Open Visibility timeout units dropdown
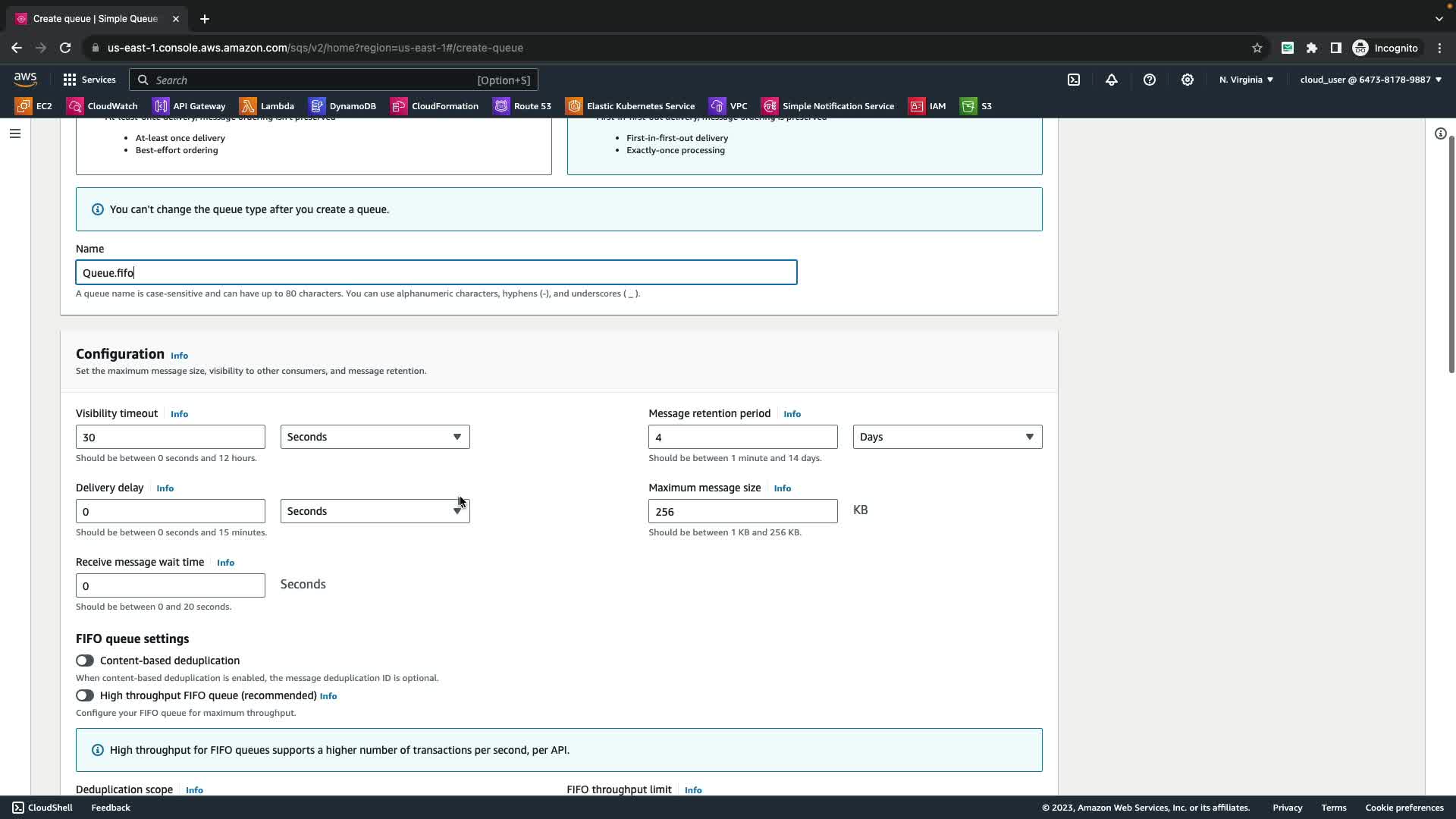The image size is (1456, 819). click(375, 437)
